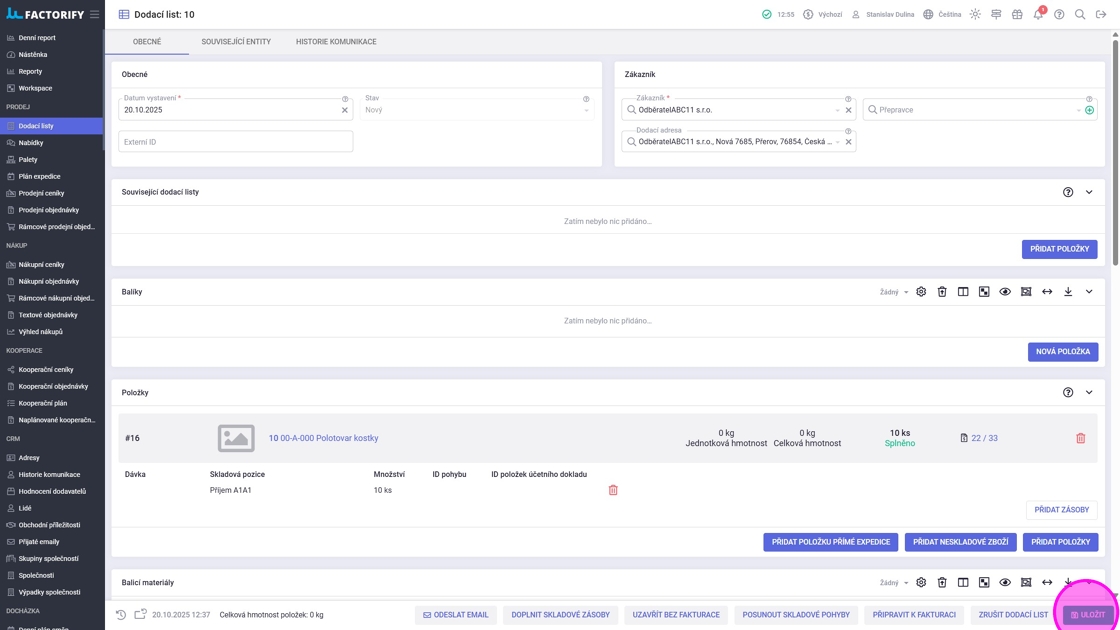Click the Uložit button

point(1088,615)
